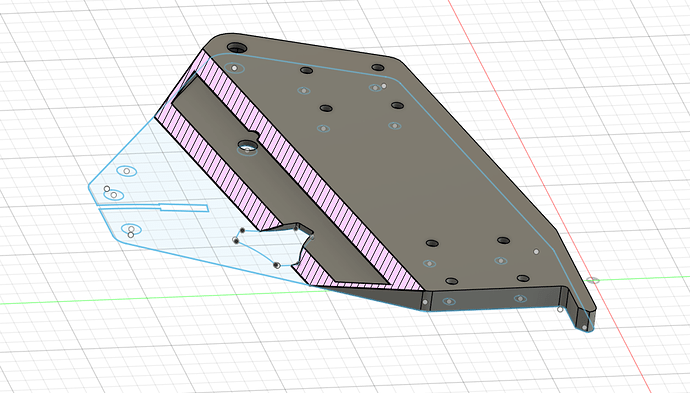Screen dimensions: 690x393
Task: Select the sketch point left of middle sketch circle
Action: [106, 189]
